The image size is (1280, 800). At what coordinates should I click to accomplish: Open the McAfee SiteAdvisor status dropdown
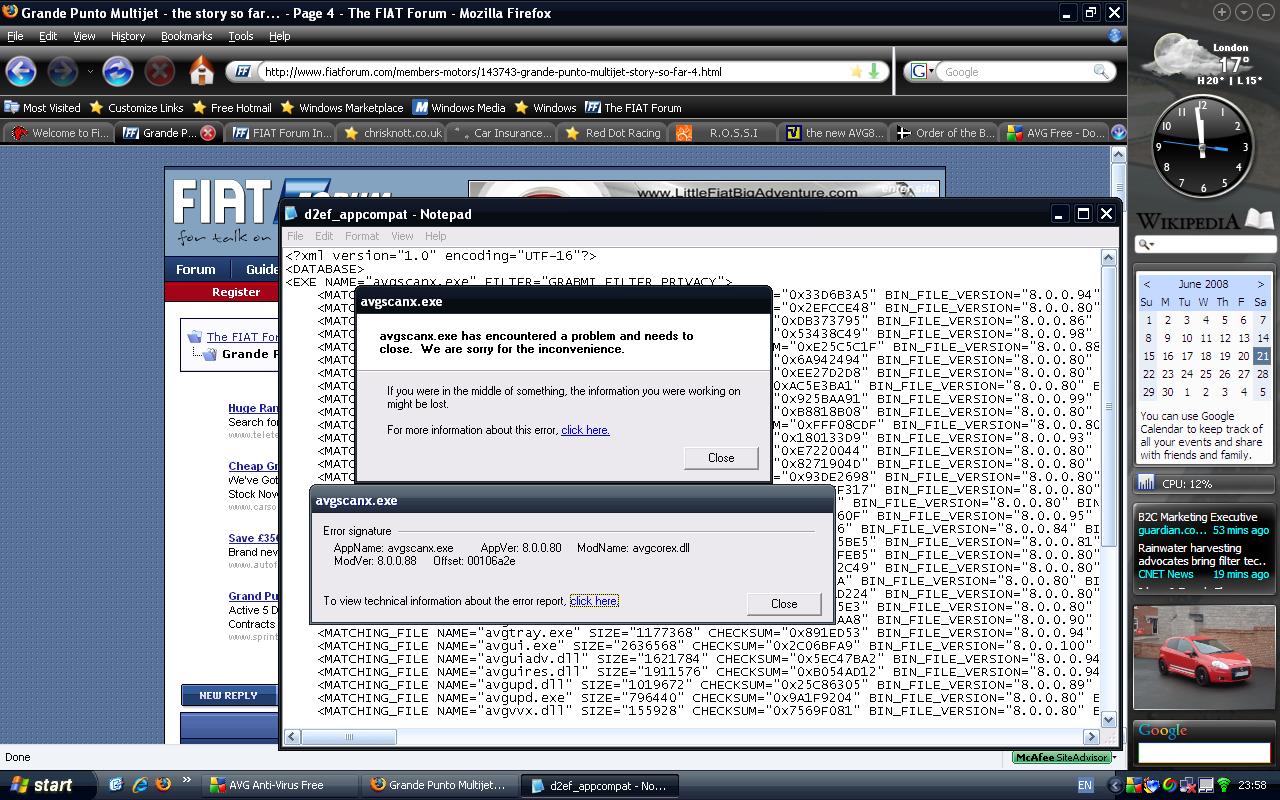coord(1116,757)
